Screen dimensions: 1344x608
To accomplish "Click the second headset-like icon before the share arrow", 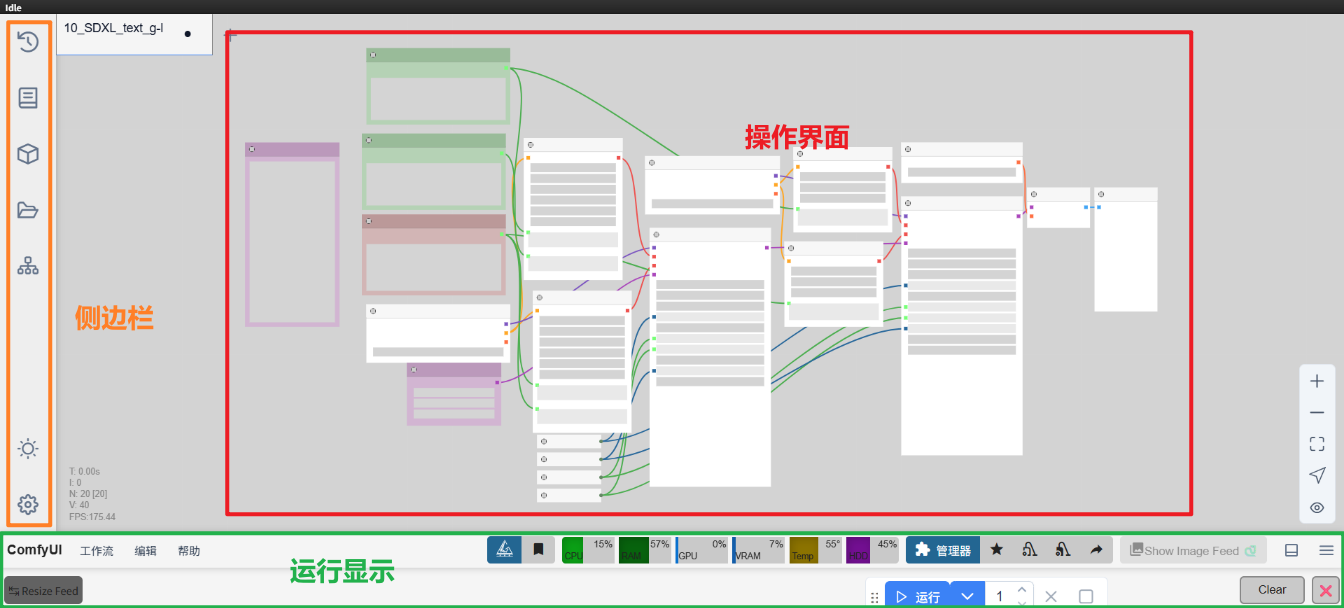I will click(x=1063, y=550).
